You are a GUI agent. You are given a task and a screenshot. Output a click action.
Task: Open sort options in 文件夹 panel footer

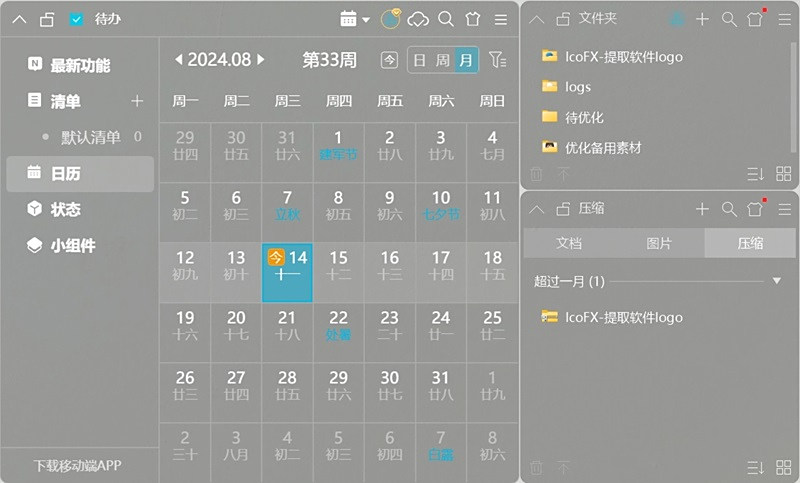(x=756, y=174)
